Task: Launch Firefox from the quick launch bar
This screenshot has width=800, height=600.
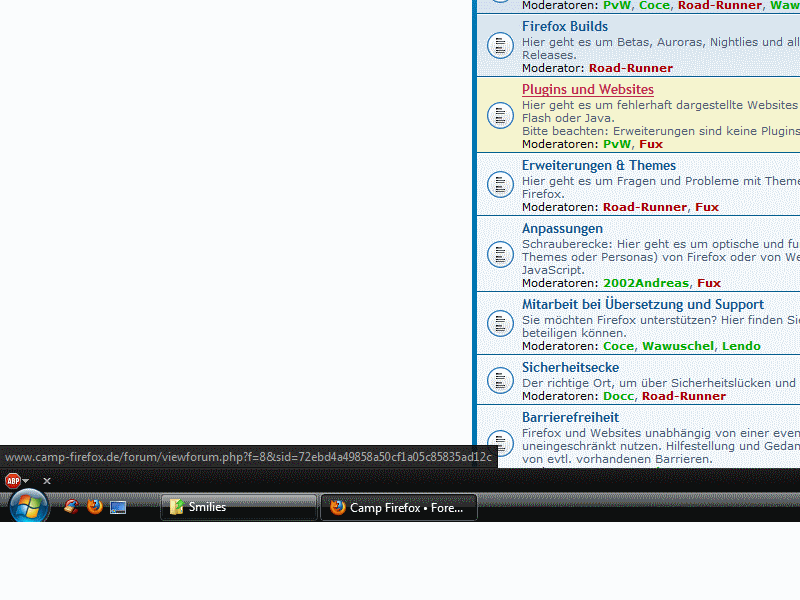Action: [94, 507]
